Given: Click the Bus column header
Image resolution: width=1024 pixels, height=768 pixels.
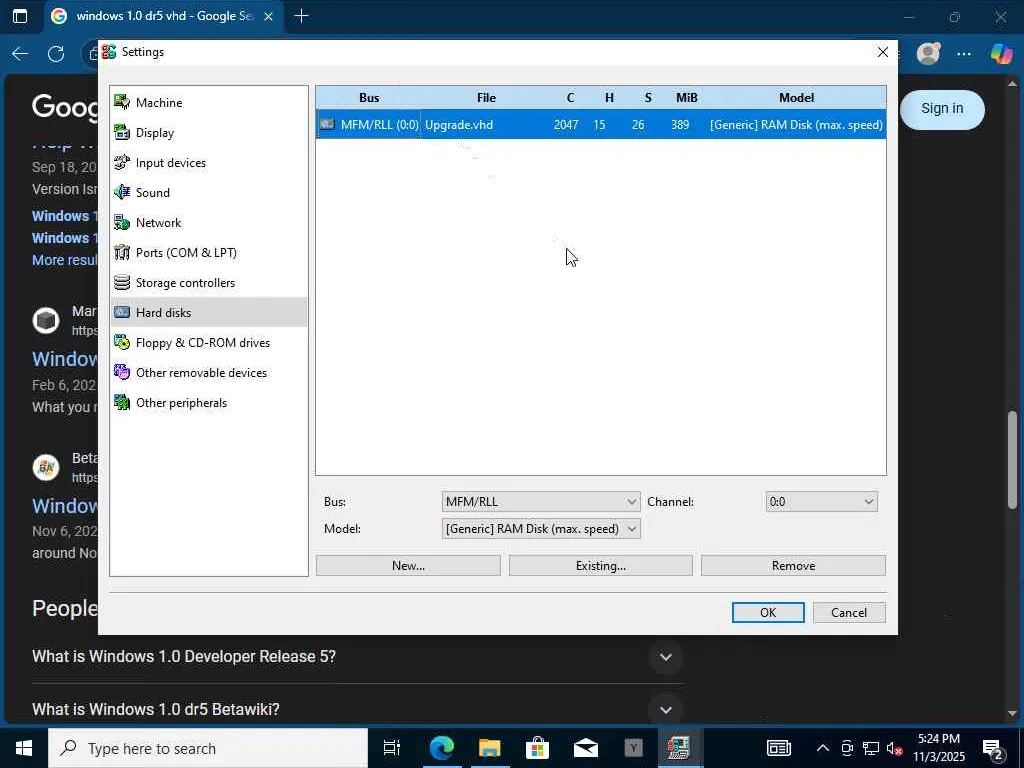Looking at the screenshot, I should (369, 98).
